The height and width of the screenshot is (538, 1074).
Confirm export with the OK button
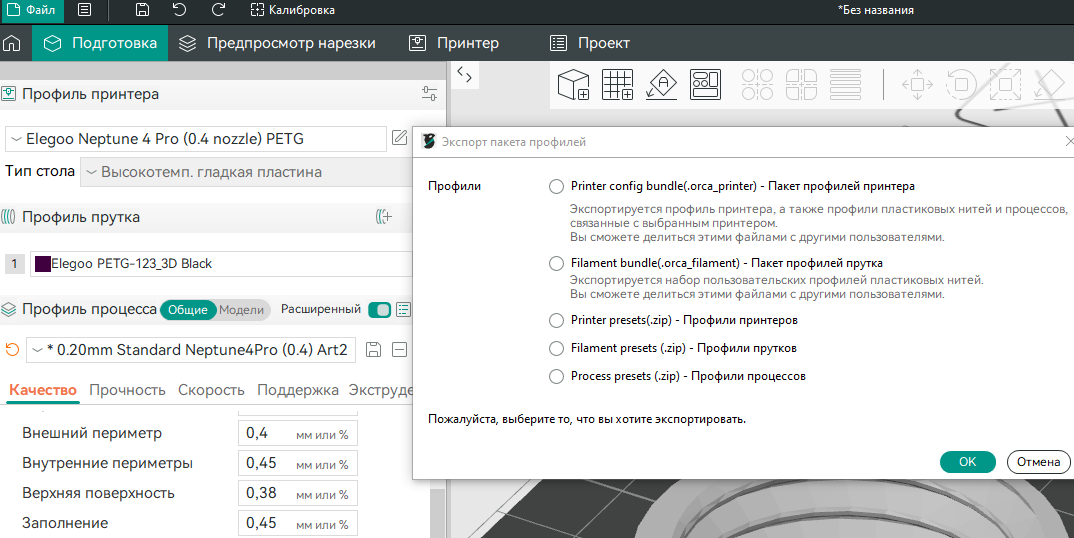coord(967,462)
